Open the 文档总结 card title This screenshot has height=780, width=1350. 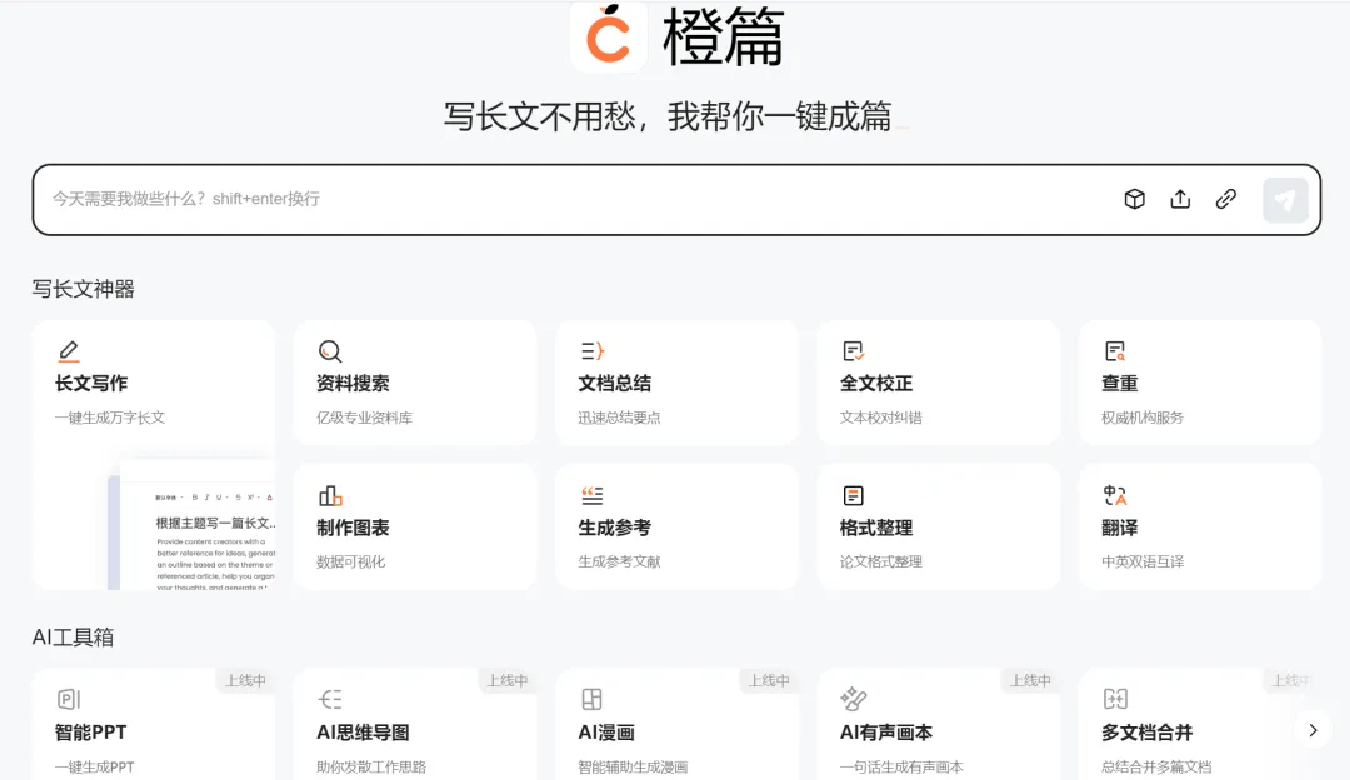click(x=615, y=383)
